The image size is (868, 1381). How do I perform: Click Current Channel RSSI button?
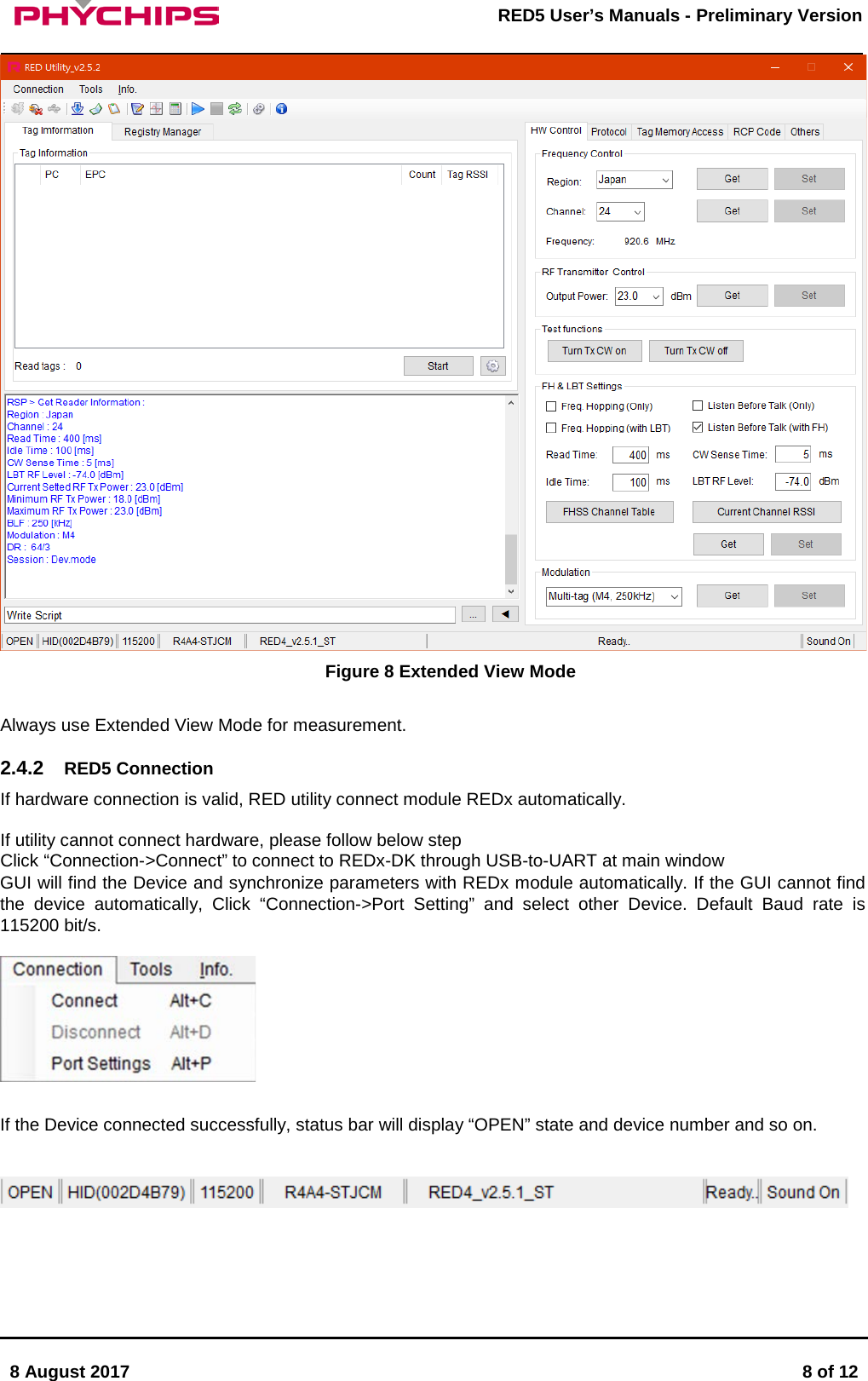(x=767, y=512)
